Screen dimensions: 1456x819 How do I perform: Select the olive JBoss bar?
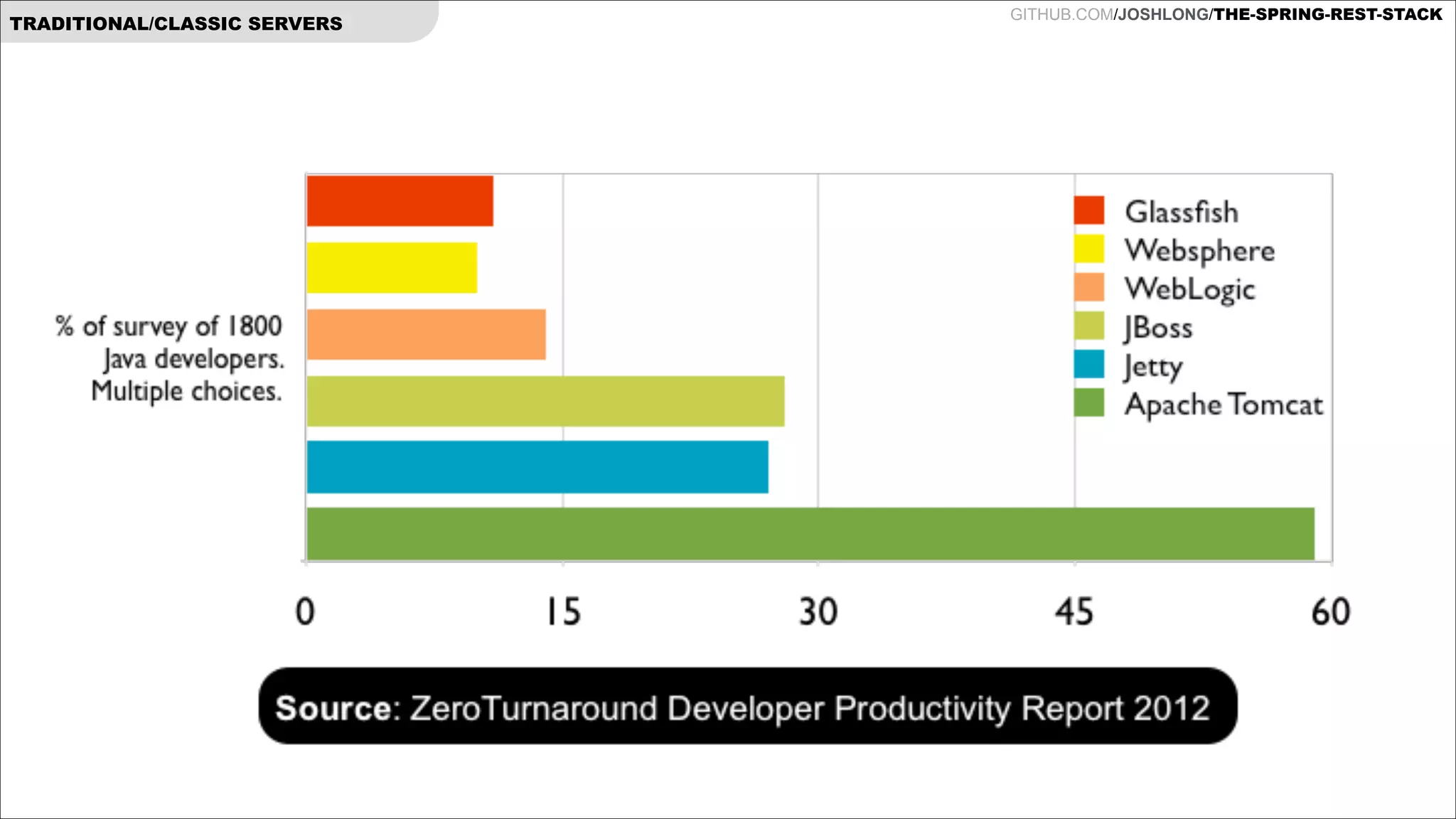pyautogui.click(x=545, y=401)
